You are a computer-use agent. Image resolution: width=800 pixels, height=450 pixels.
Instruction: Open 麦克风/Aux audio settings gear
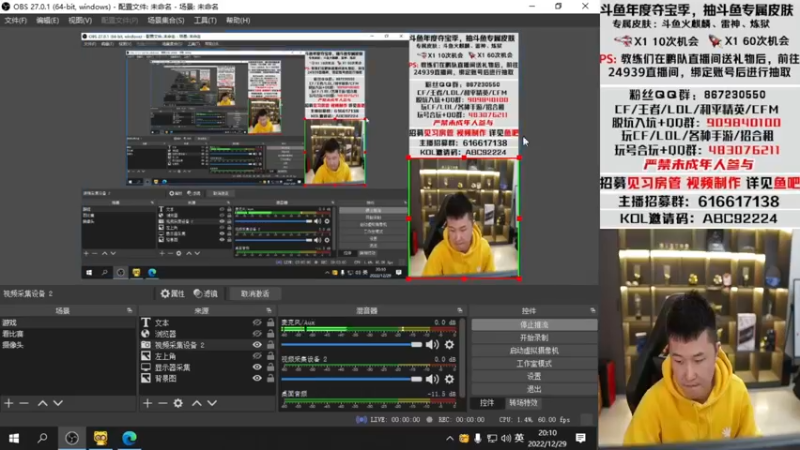click(x=449, y=344)
